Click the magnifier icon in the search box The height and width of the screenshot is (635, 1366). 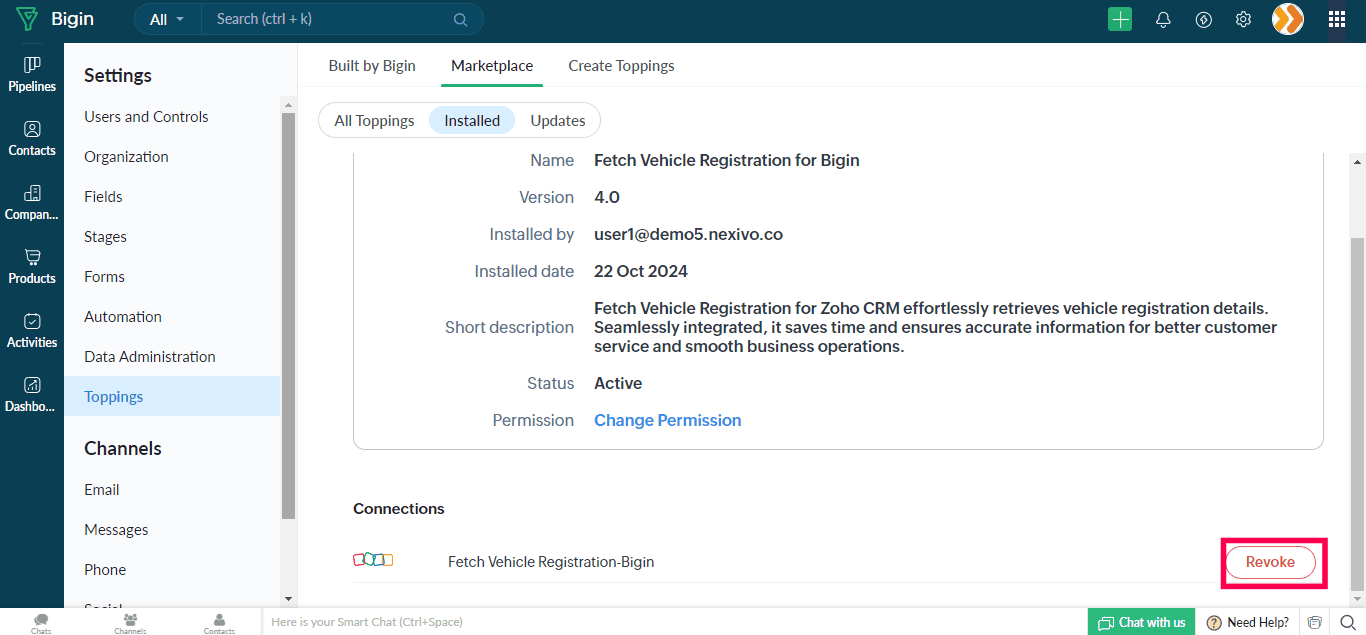pos(460,19)
